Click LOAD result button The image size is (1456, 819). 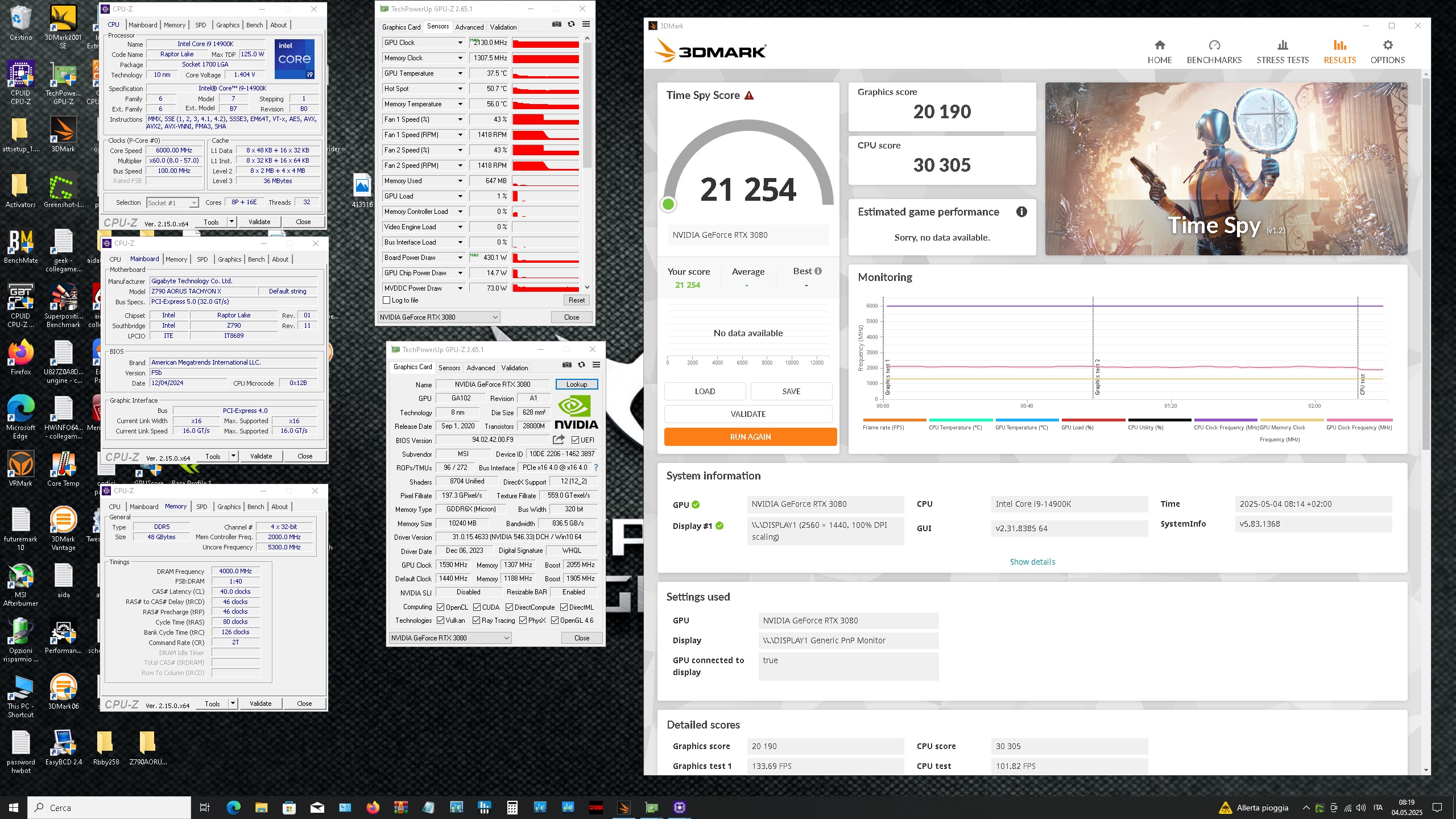(705, 391)
